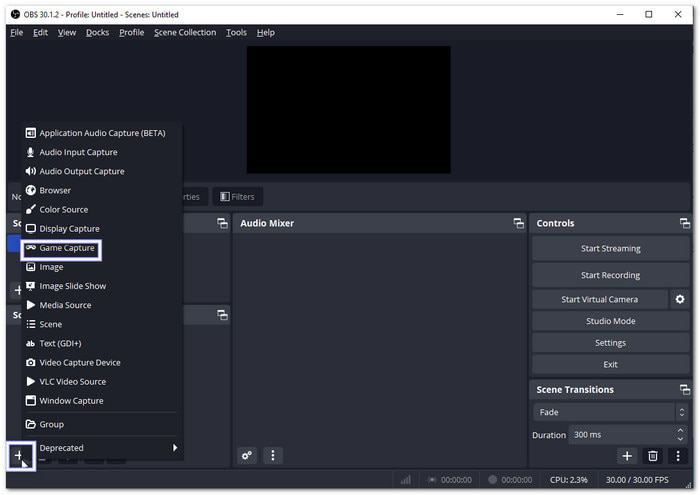The image size is (700, 495).
Task: Open advanced audio properties gears icon
Action: click(x=247, y=456)
